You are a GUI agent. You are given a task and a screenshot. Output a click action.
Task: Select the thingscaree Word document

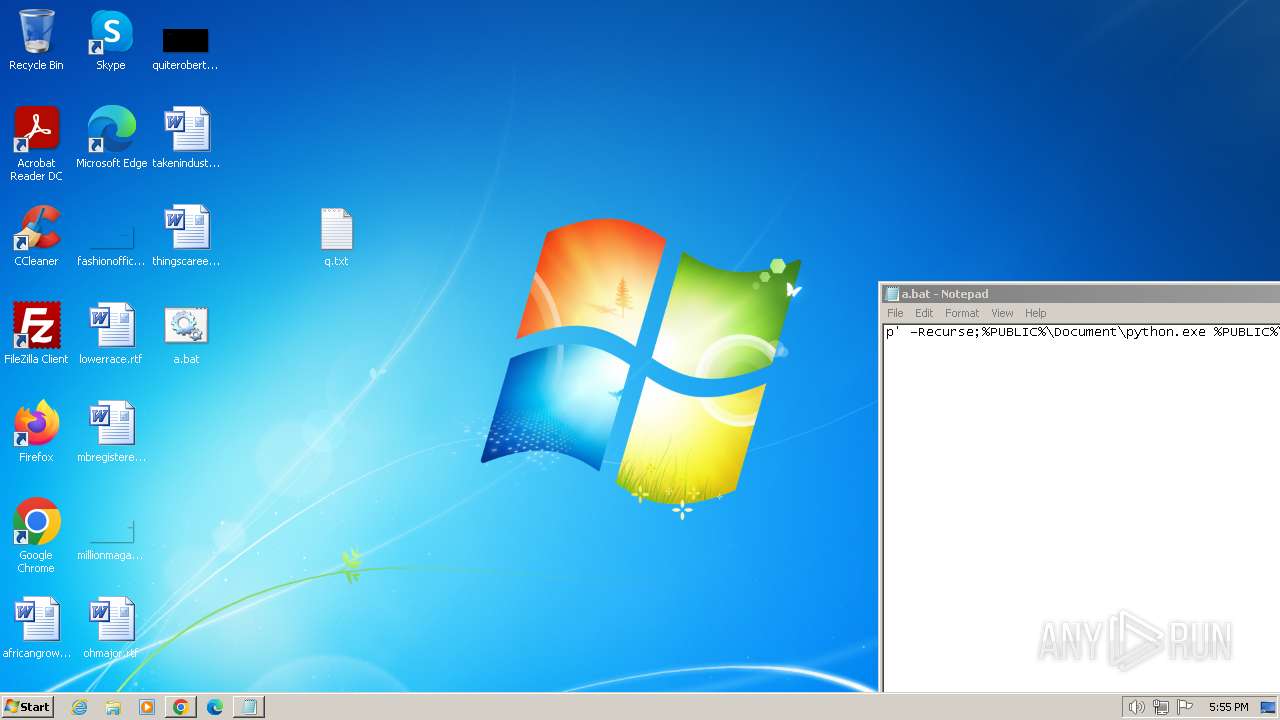pyautogui.click(x=186, y=235)
